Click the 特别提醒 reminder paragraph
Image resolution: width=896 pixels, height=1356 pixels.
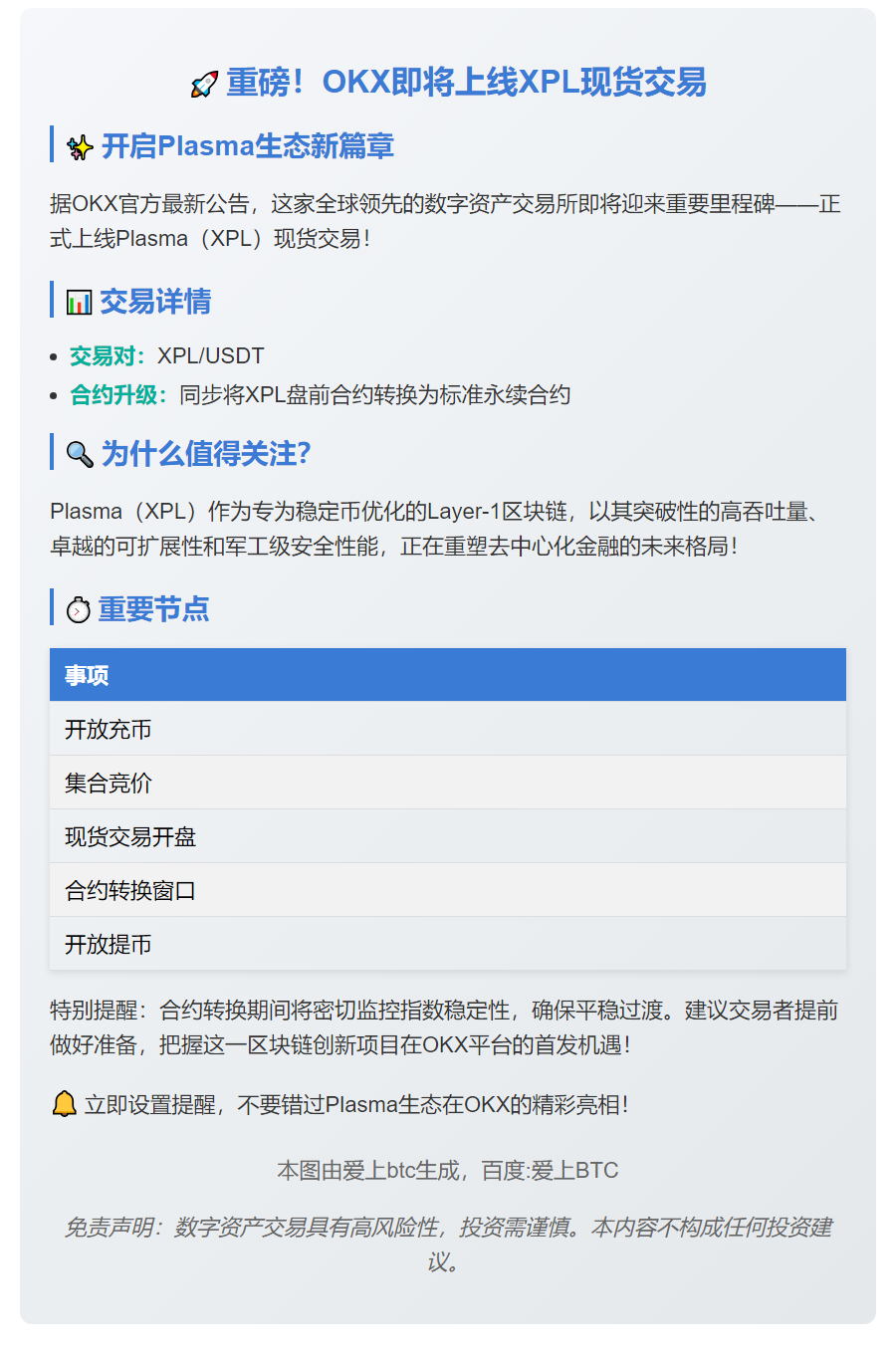coord(444,1027)
